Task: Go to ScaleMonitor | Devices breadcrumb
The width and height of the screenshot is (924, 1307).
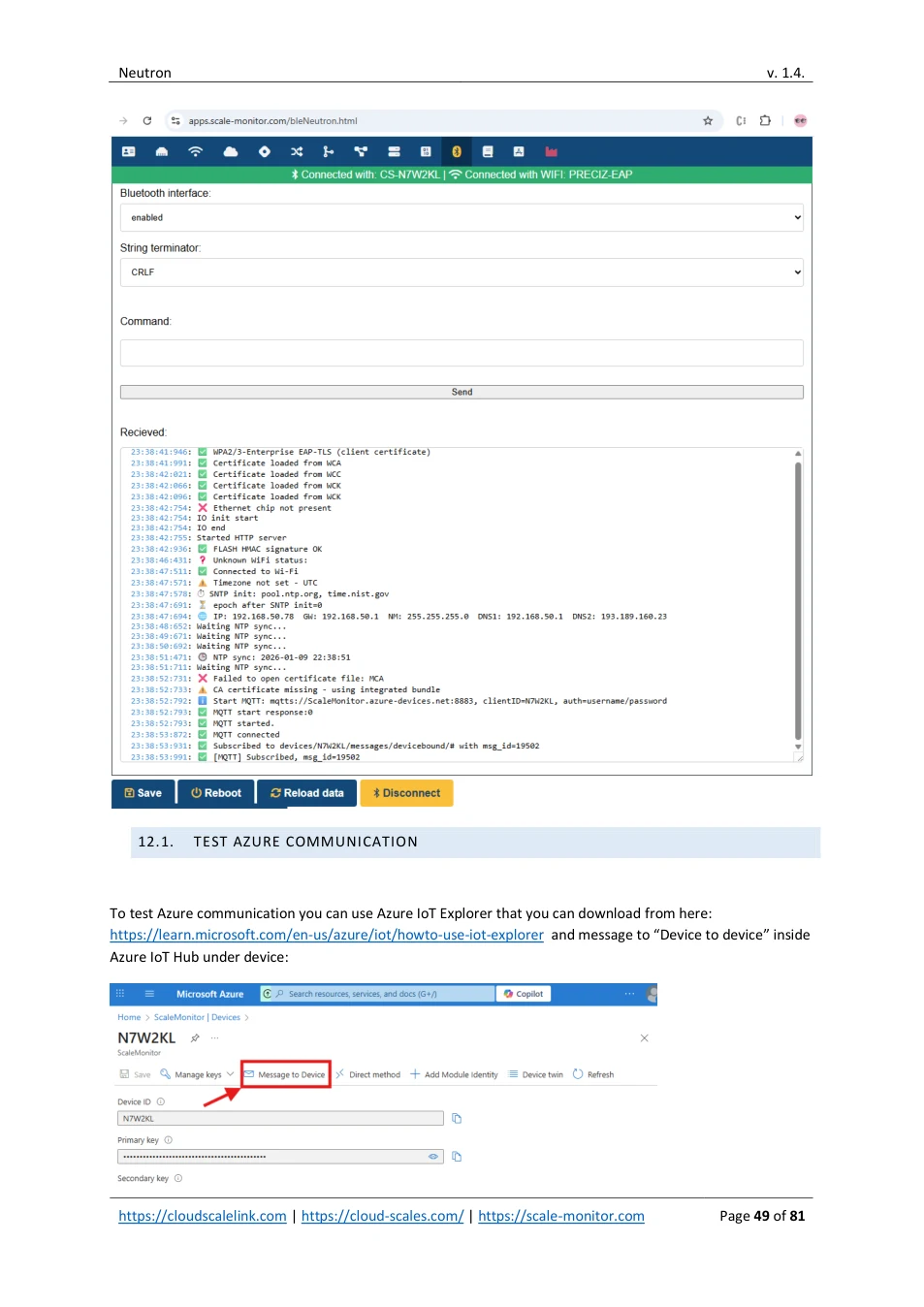Action: pyautogui.click(x=197, y=1017)
